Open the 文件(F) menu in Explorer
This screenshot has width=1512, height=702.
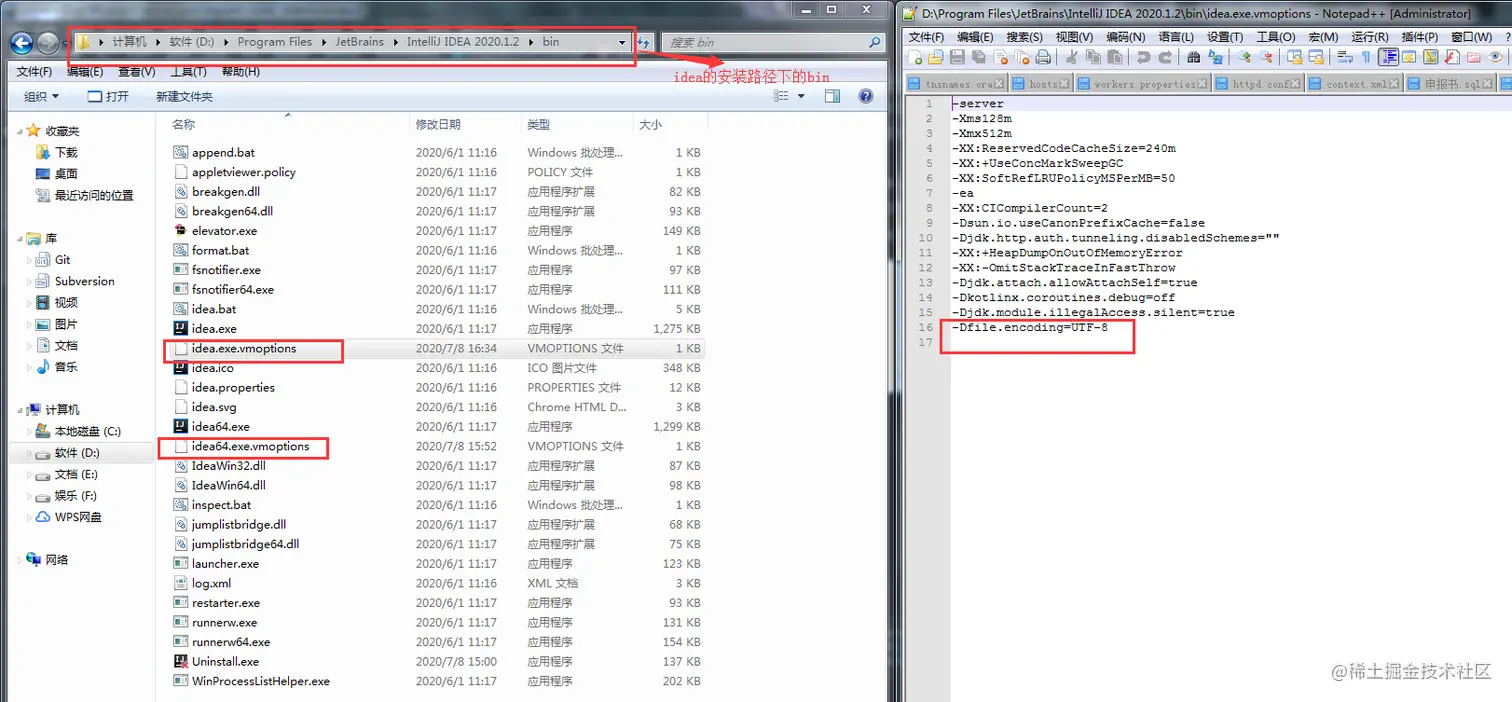pos(35,72)
